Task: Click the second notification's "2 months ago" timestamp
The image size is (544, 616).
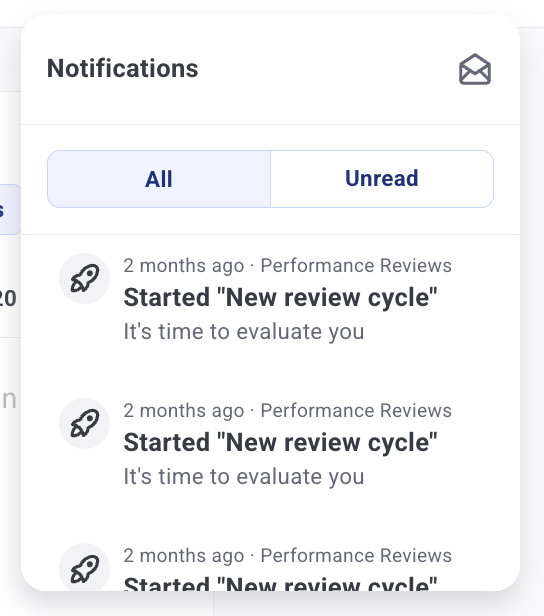Action: 184,411
